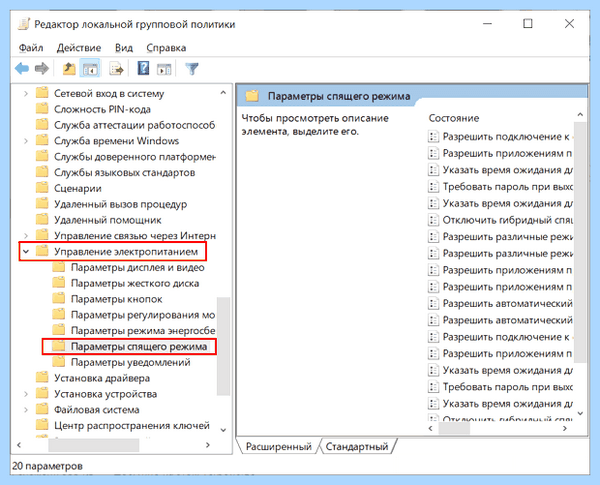Collapse the Управление электропитанием node
600x485 pixels.
(x=26, y=251)
